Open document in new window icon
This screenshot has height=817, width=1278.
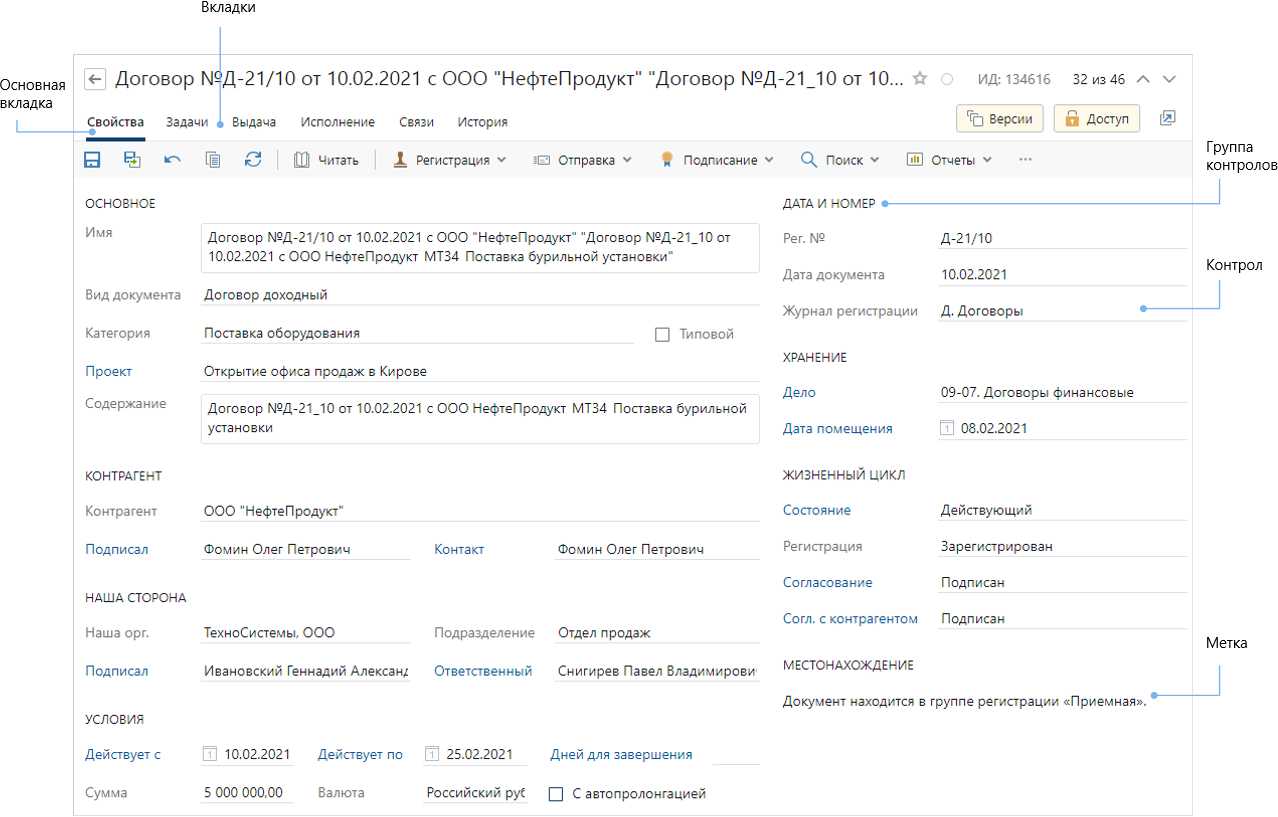pyautogui.click(x=1167, y=119)
